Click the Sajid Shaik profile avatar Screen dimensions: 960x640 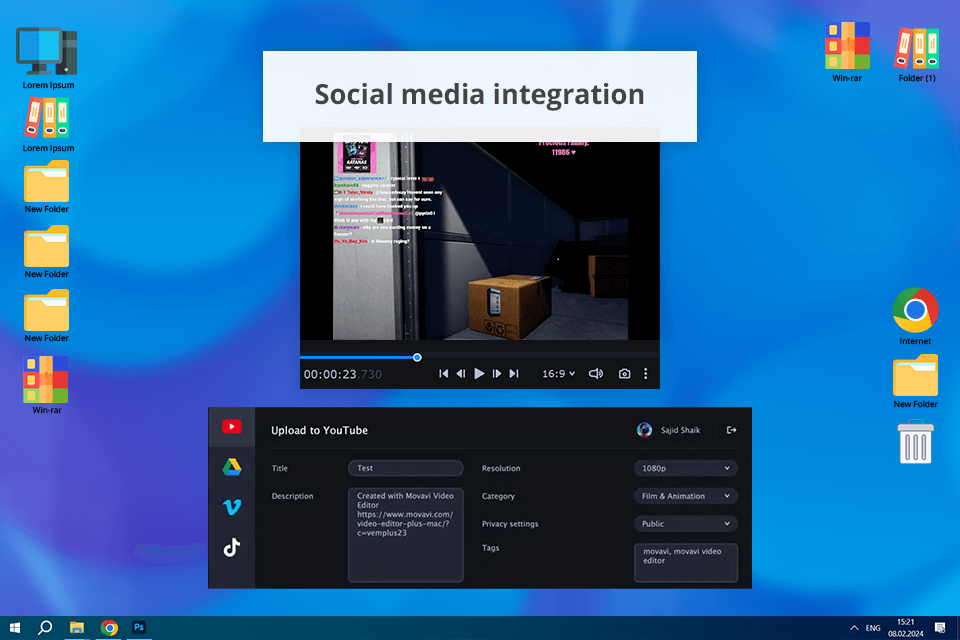644,430
